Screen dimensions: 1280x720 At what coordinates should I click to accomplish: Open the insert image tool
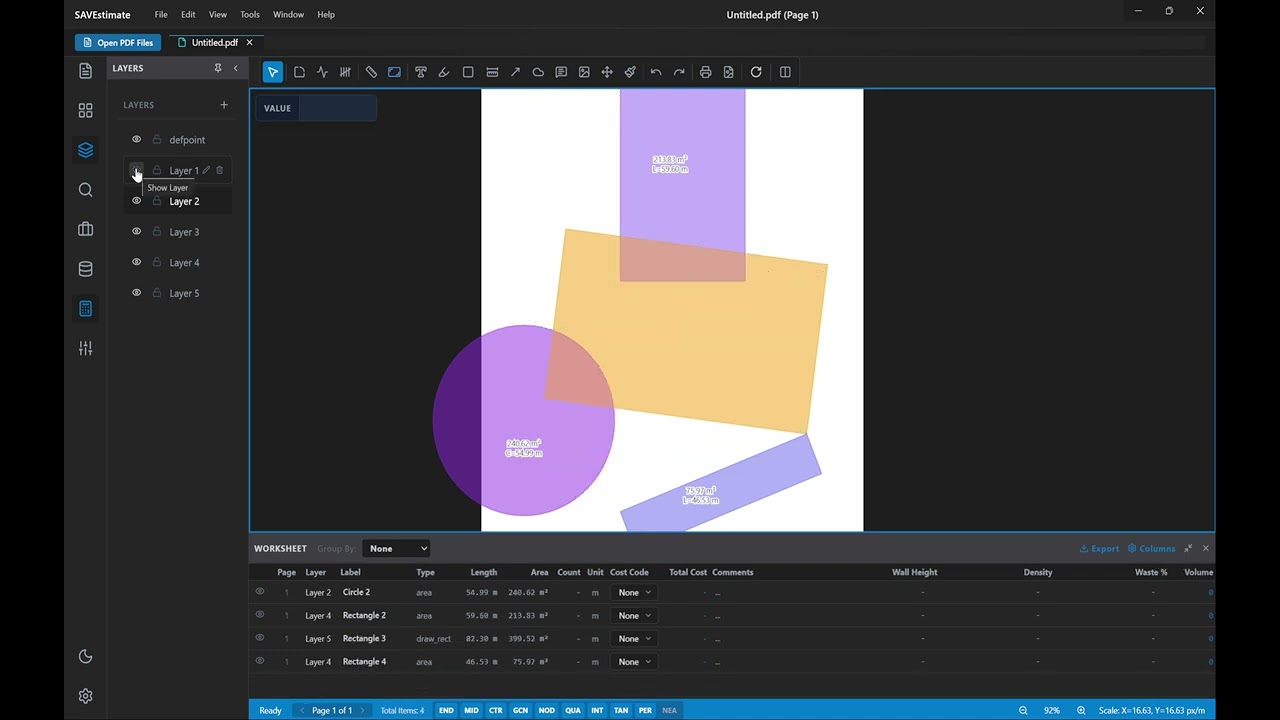(584, 72)
